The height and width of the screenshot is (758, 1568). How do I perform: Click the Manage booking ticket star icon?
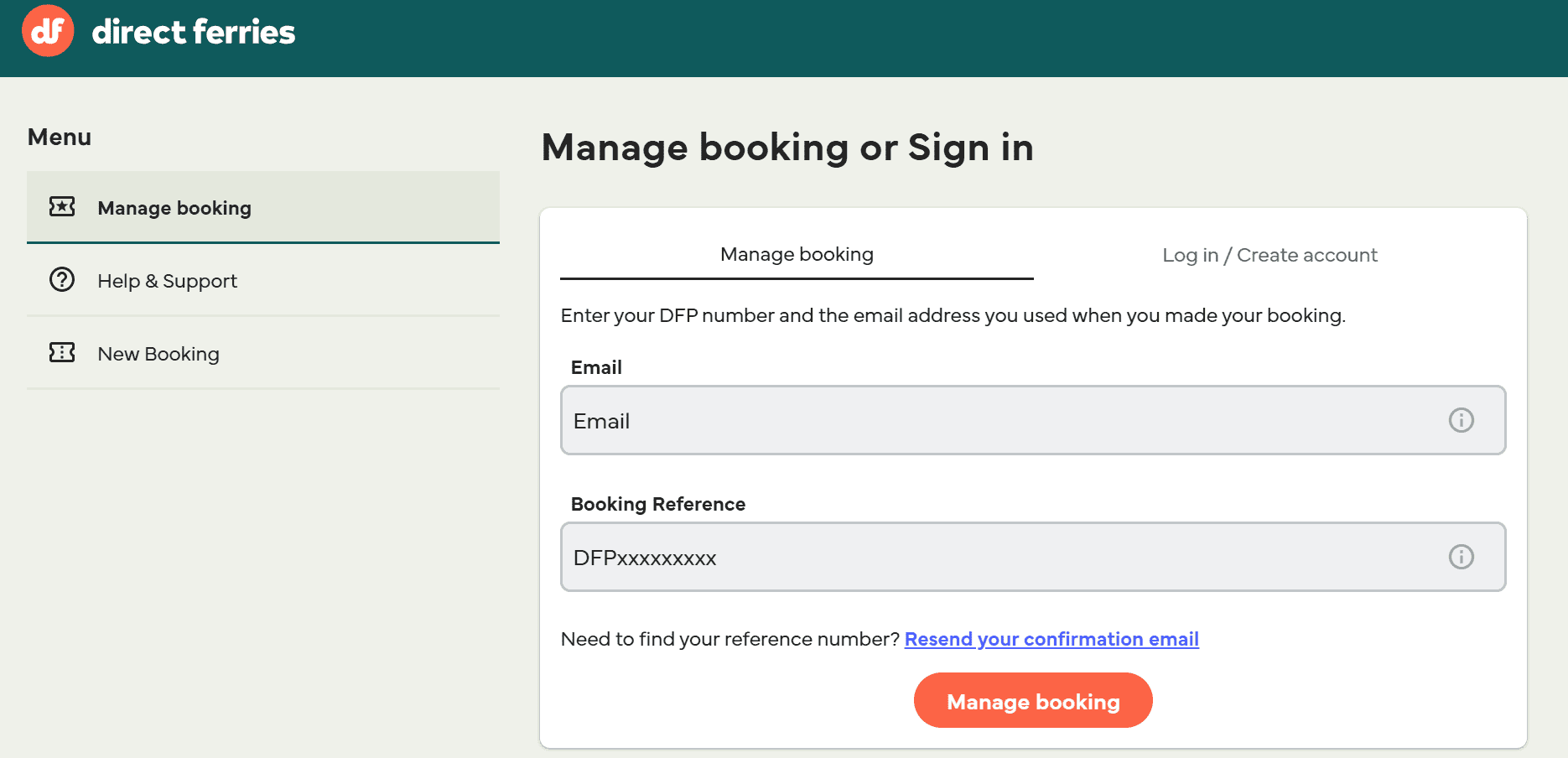(x=62, y=206)
